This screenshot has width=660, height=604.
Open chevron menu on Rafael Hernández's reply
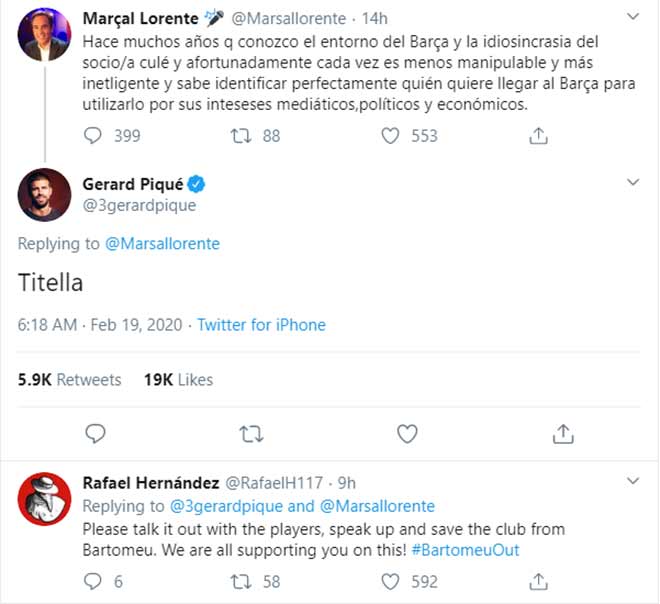click(632, 482)
